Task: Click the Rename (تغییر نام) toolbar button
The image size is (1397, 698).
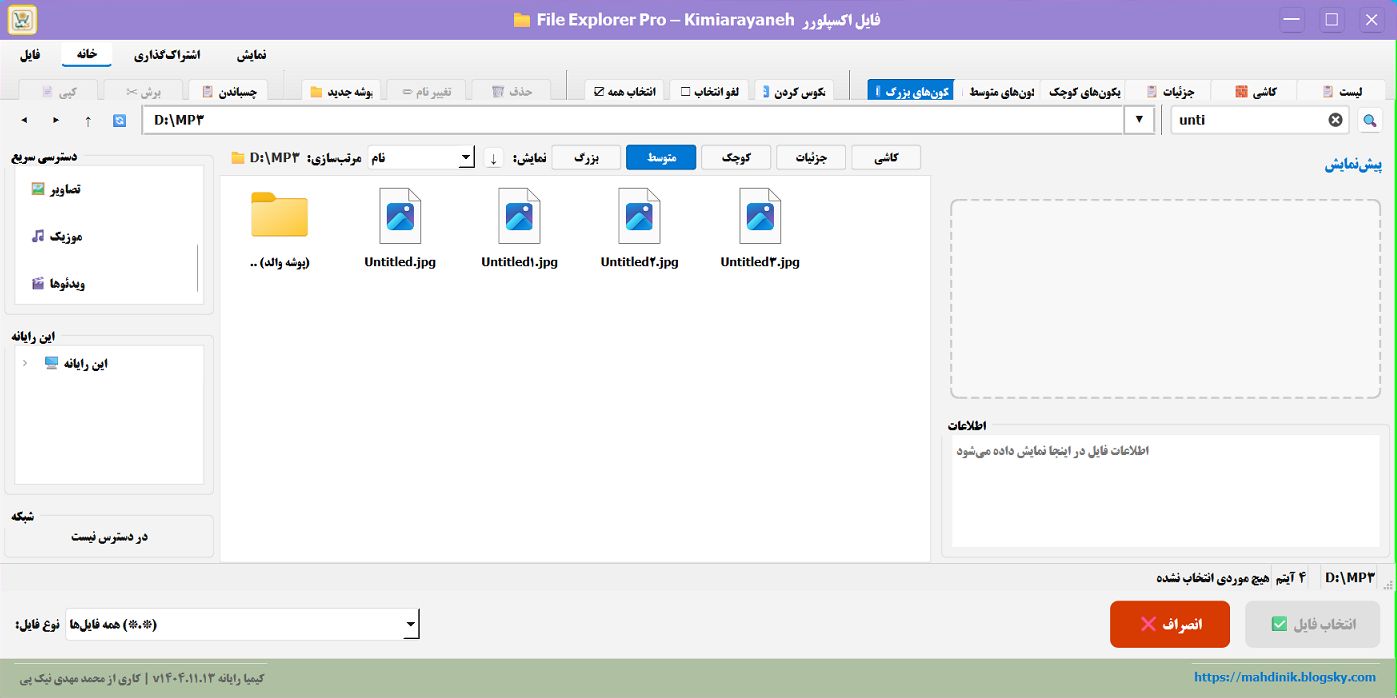Action: coord(426,91)
